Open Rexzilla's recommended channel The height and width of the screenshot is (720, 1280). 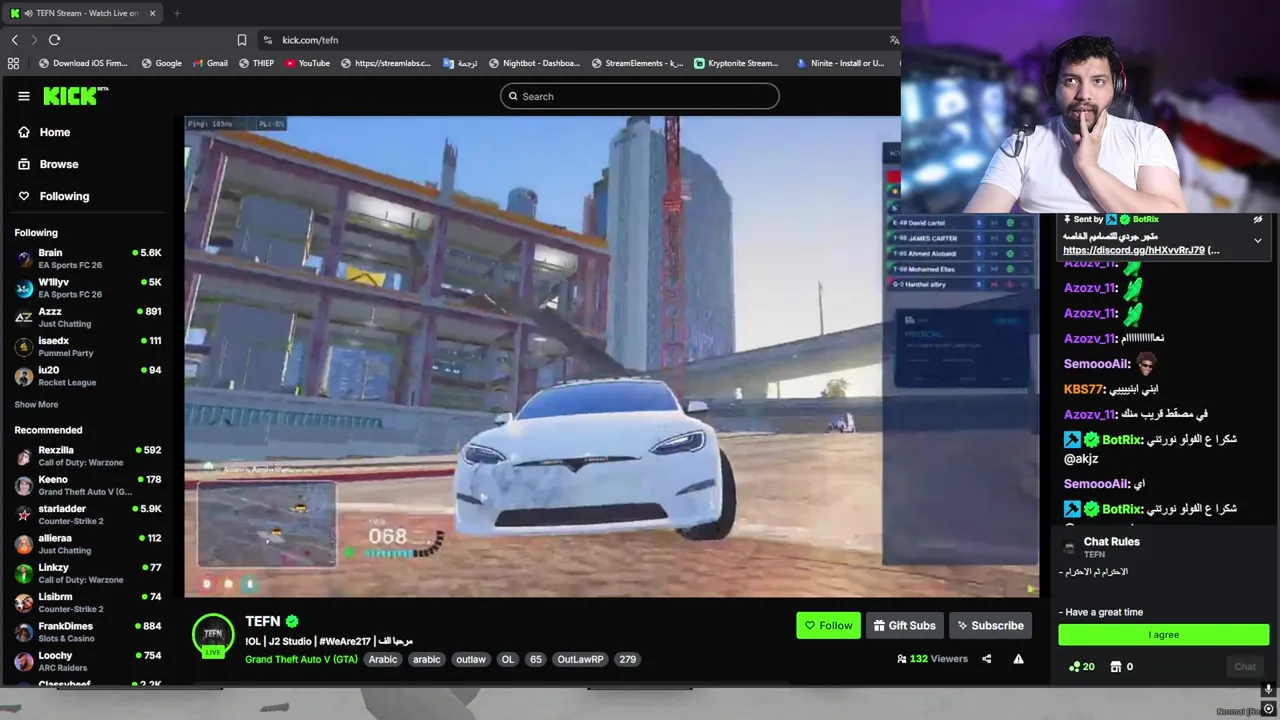[88, 456]
